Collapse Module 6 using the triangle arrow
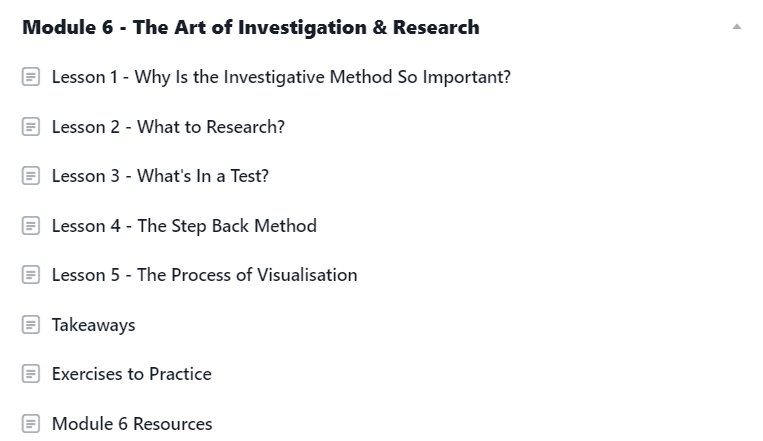Viewport: 763px width, 441px height. point(737,27)
